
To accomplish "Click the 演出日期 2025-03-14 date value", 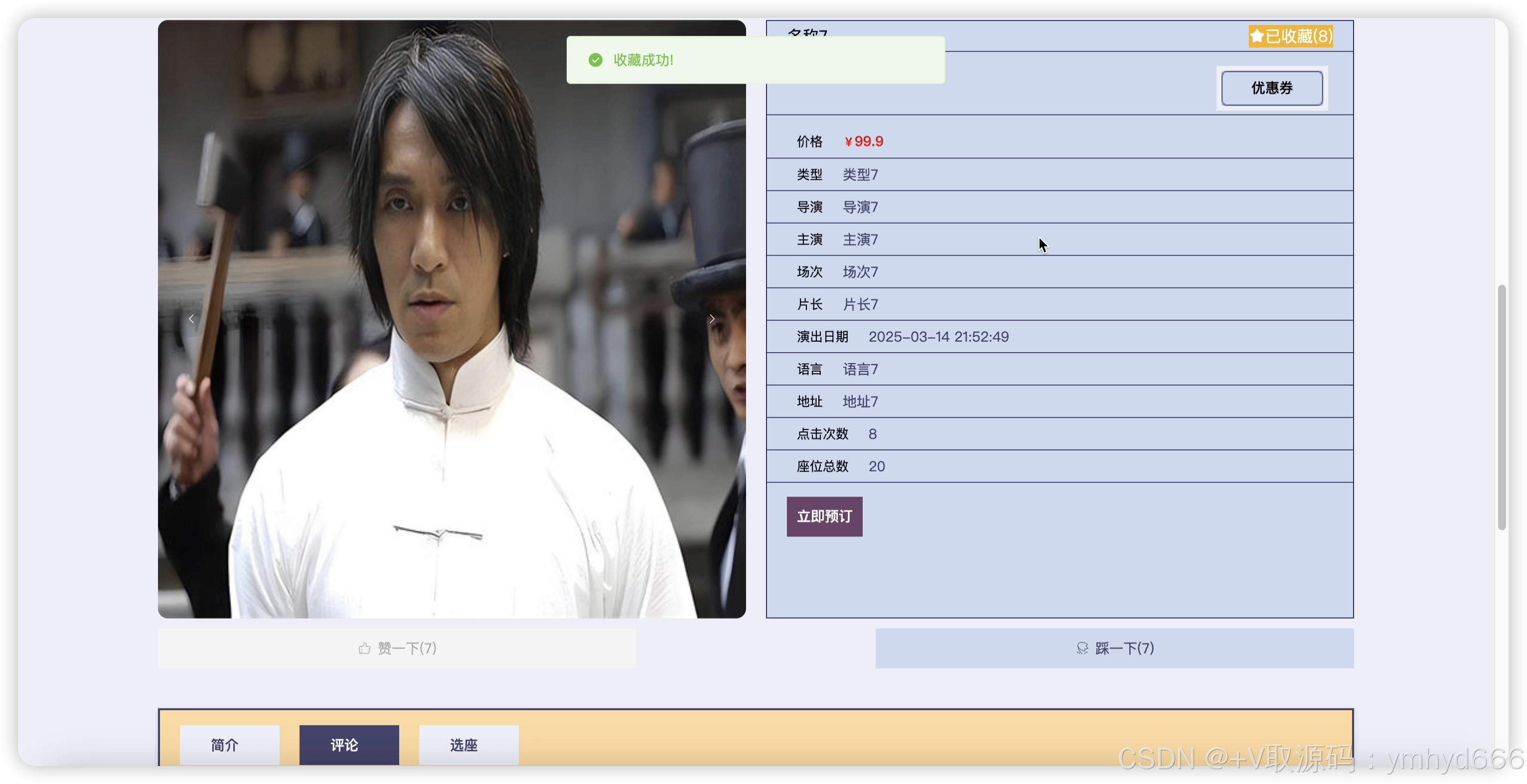I will point(938,337).
